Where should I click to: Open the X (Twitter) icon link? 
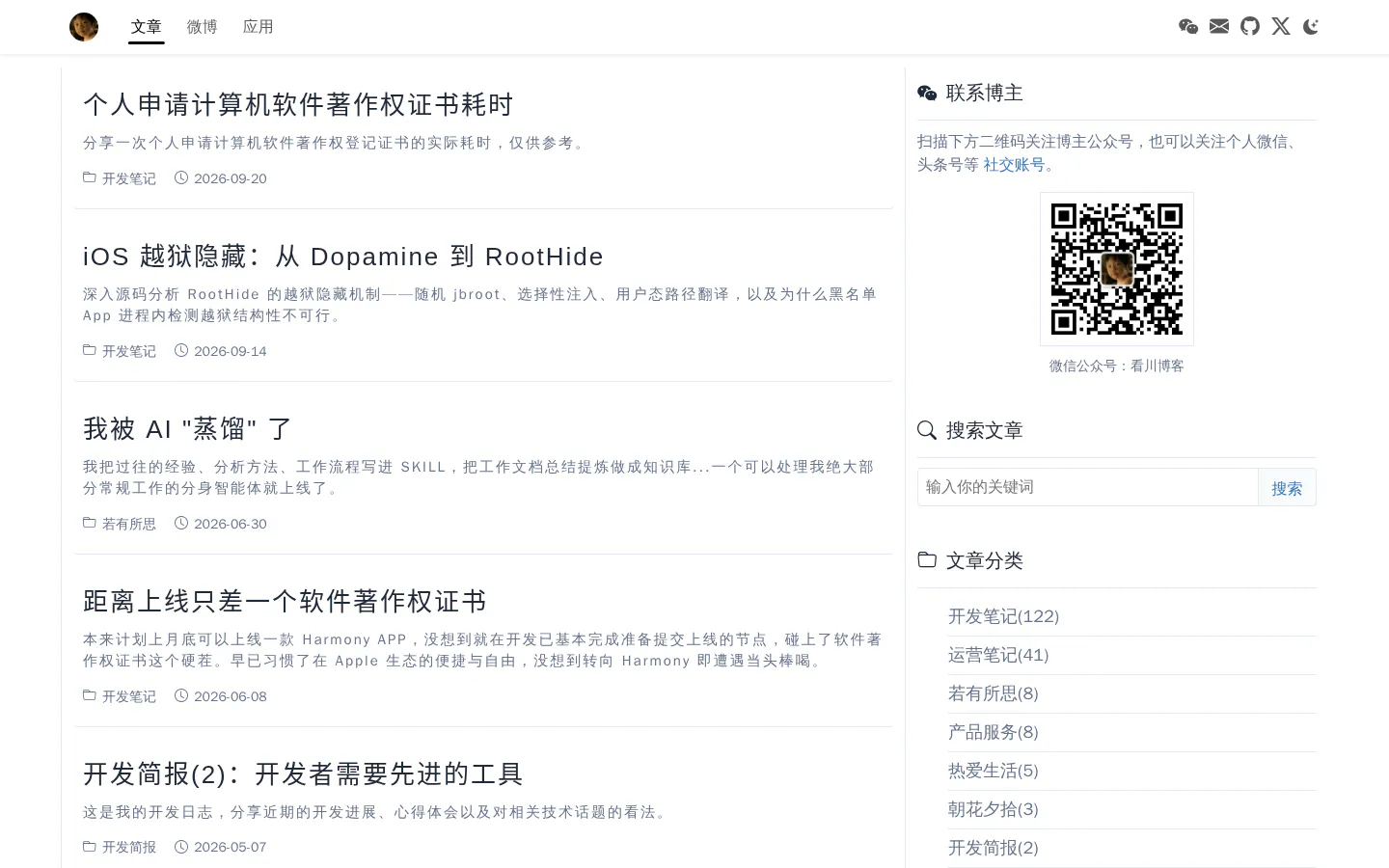click(x=1281, y=27)
